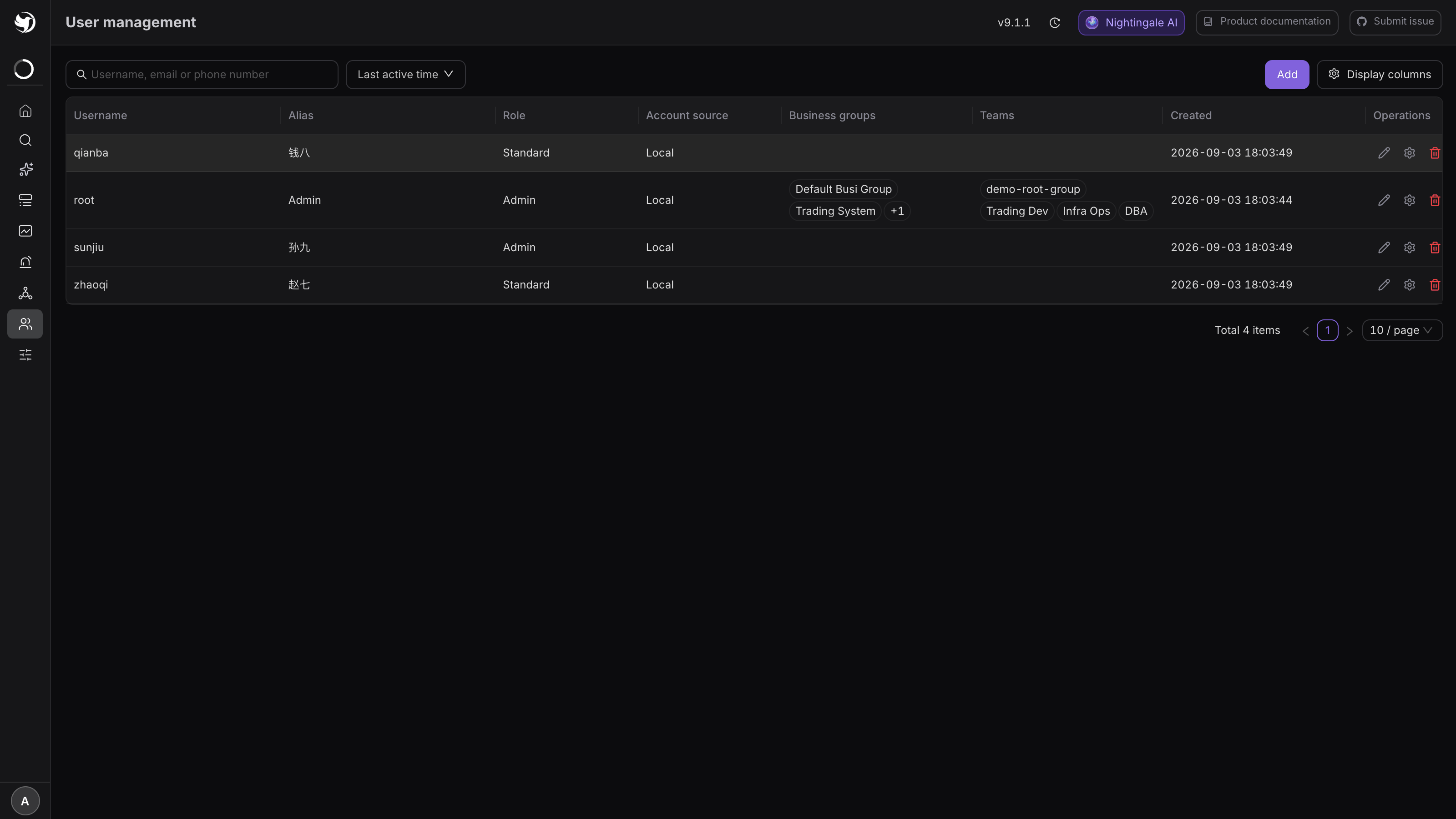Open the Display columns button
Screen dimensions: 1456x819
pos(1379,75)
